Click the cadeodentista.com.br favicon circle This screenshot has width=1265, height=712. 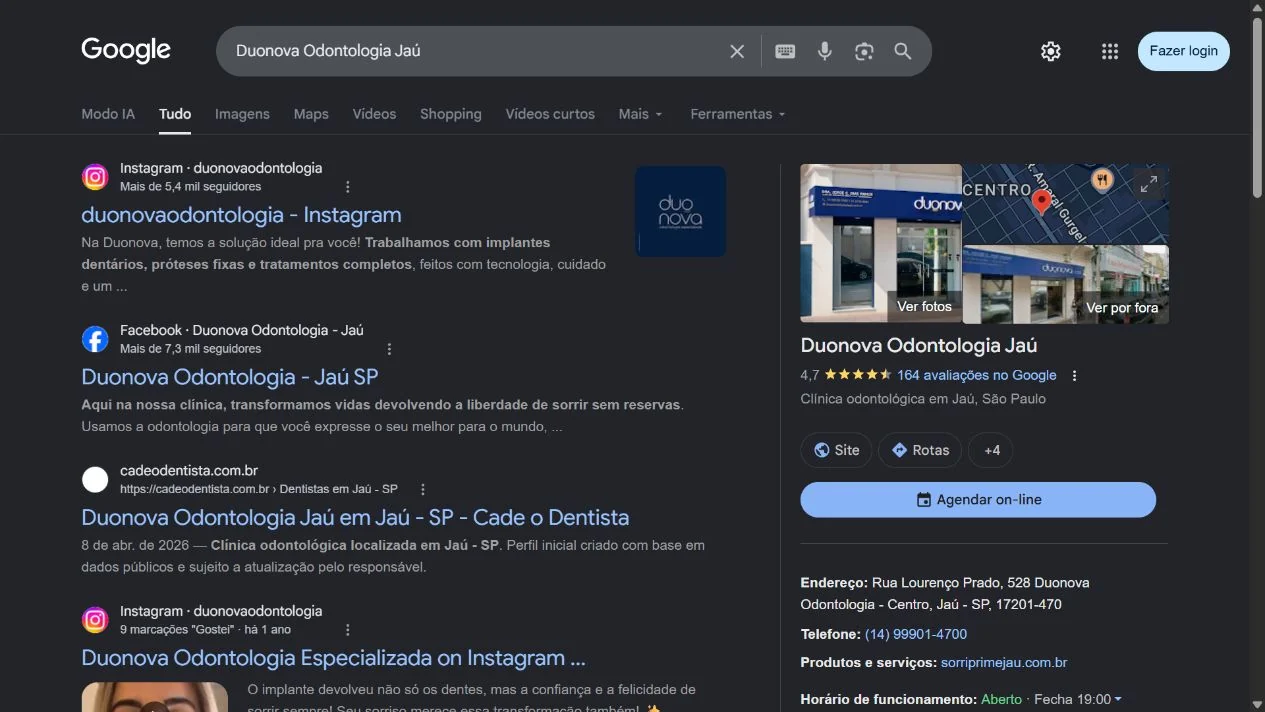95,480
